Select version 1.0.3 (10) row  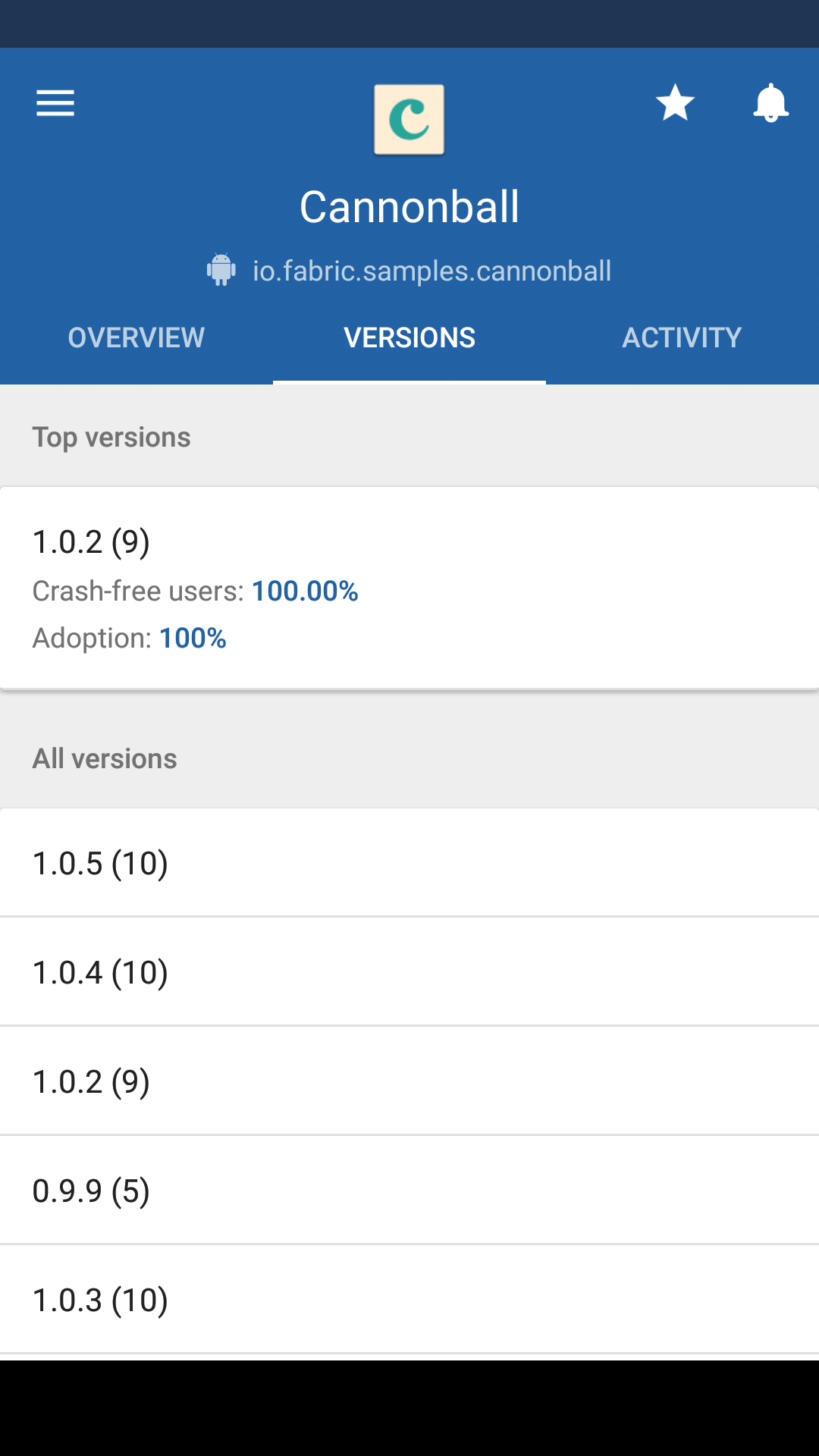[409, 1300]
